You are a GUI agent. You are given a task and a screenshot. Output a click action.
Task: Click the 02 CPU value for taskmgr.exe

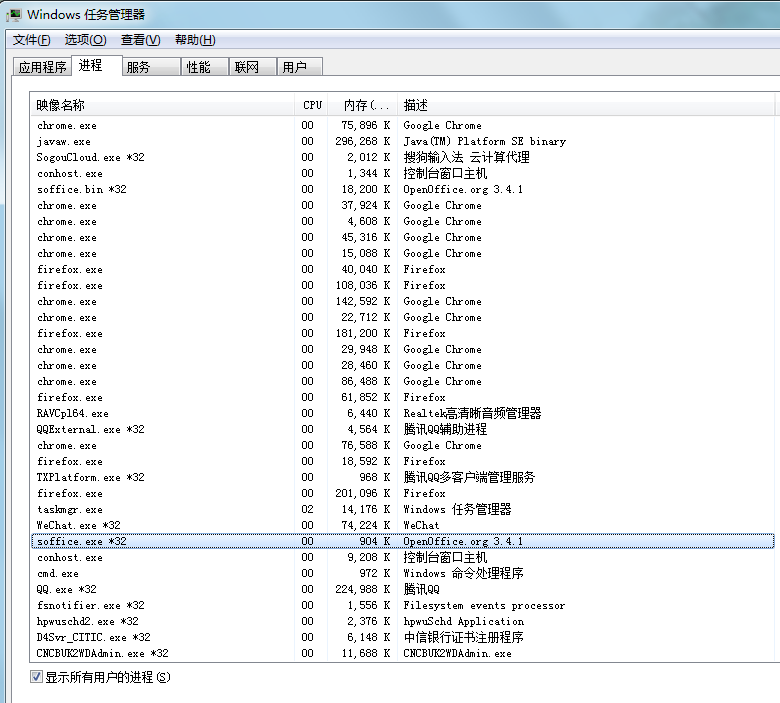pyautogui.click(x=307, y=509)
